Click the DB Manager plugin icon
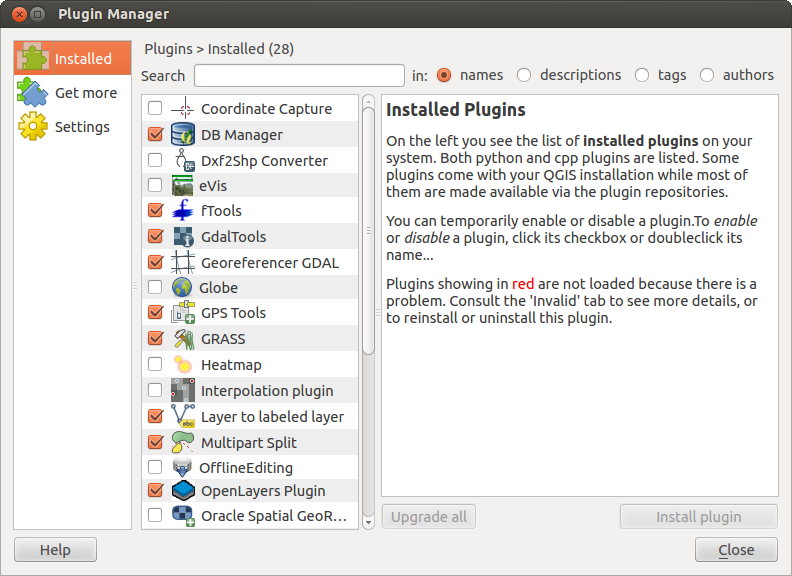 183,134
